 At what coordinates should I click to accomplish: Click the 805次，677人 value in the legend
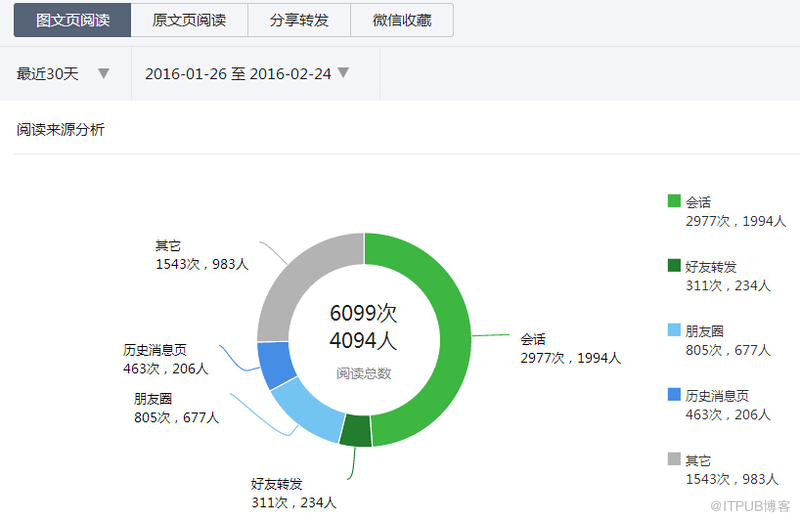point(728,351)
